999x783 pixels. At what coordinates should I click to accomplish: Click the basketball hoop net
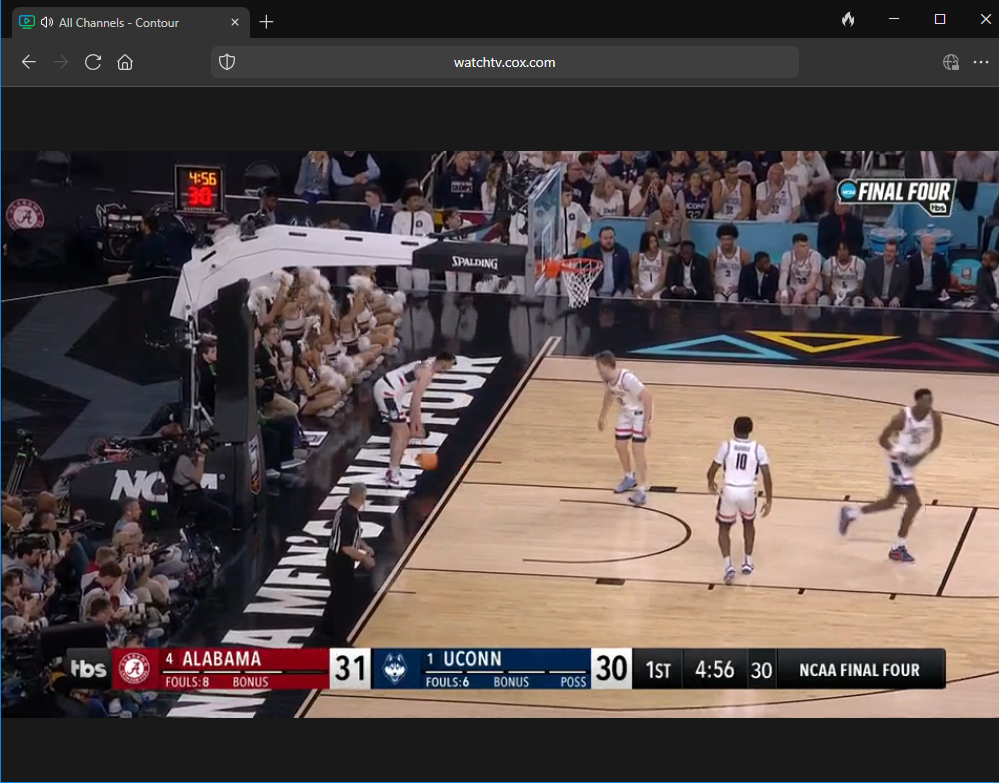tap(580, 283)
